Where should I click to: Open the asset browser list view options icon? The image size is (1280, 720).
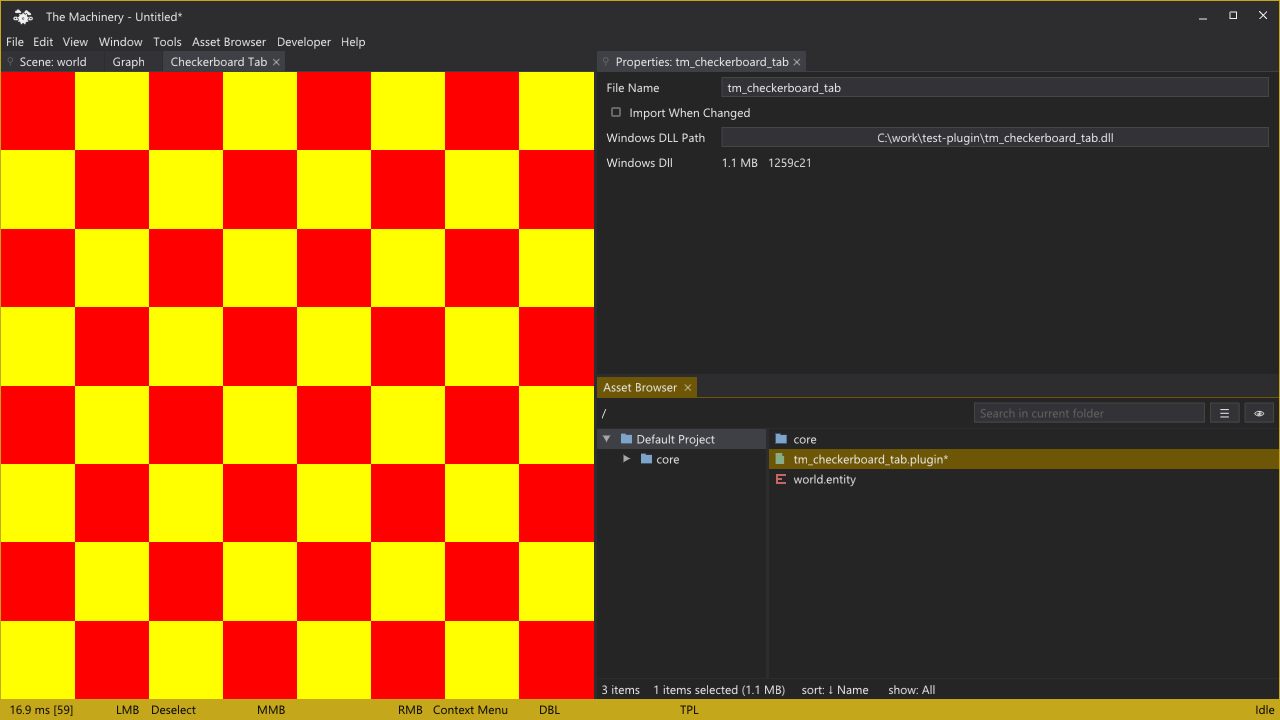point(1224,413)
